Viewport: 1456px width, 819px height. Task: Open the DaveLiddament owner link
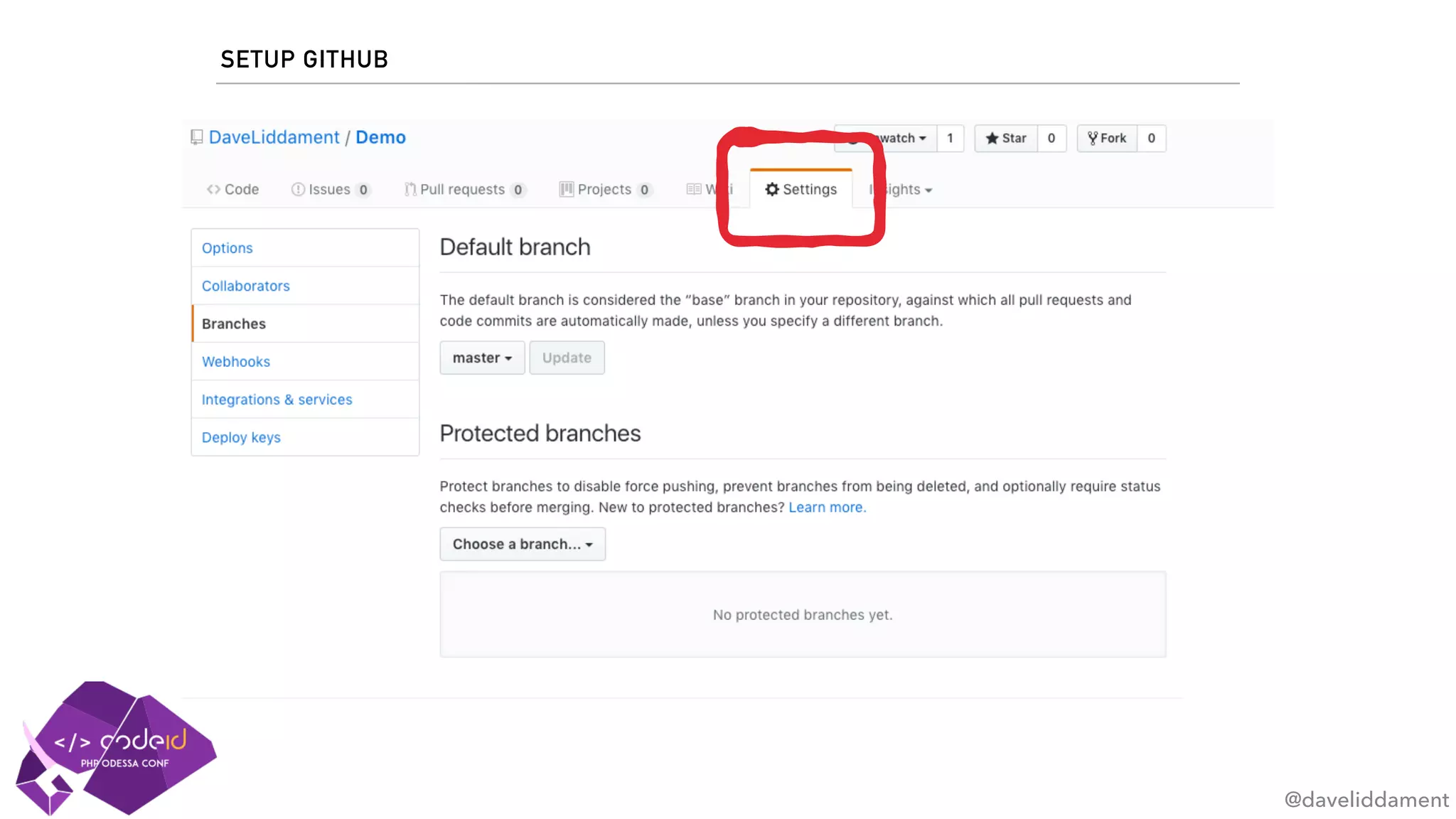pos(274,137)
